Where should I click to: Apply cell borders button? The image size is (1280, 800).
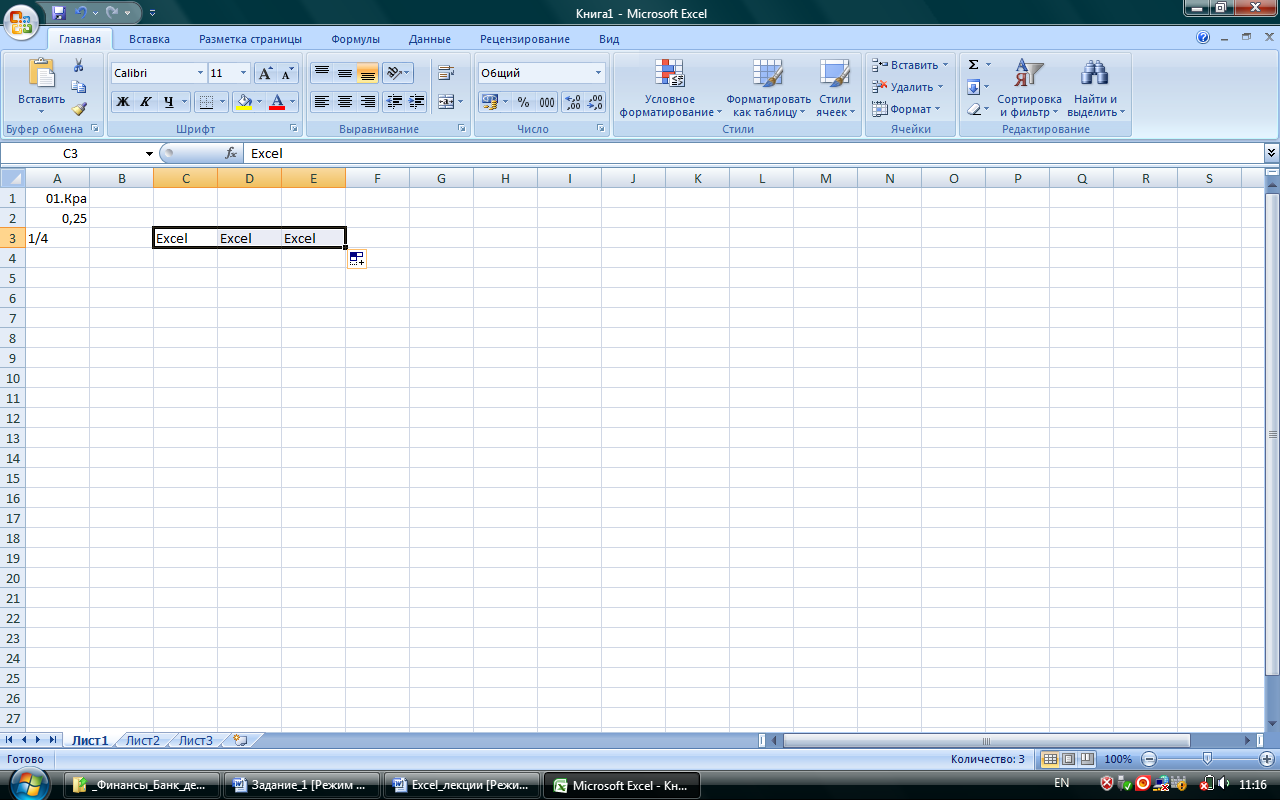(205, 102)
